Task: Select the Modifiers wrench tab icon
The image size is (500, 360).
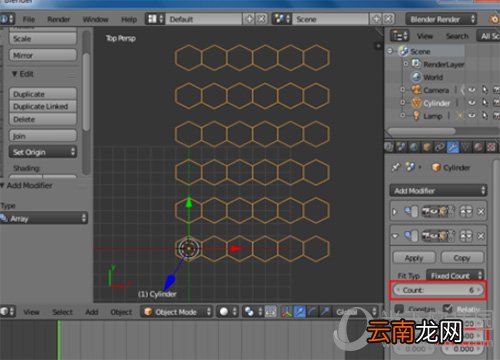Action: pyautogui.click(x=453, y=147)
